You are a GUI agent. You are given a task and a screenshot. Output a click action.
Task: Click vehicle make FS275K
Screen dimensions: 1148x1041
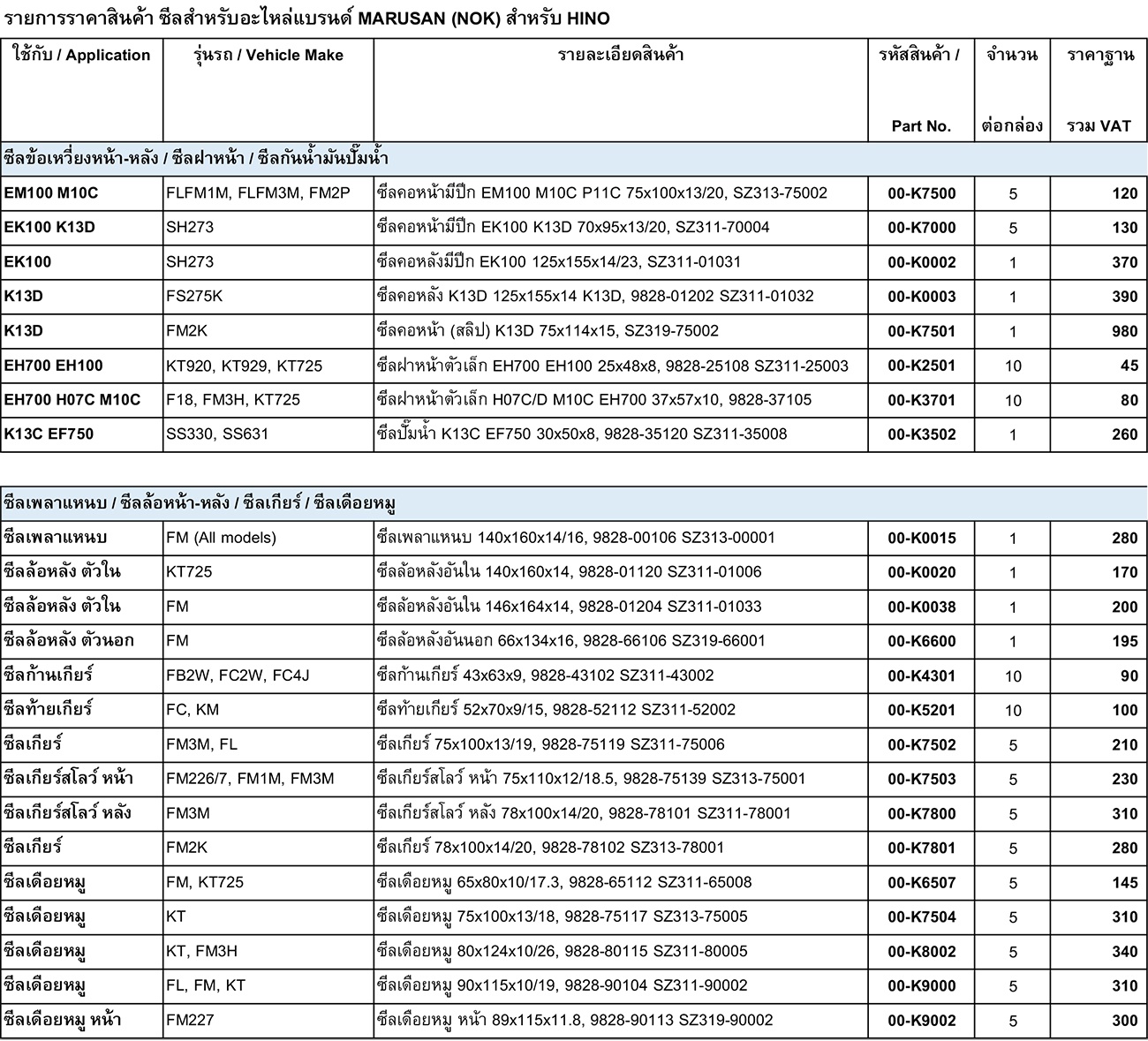[194, 296]
